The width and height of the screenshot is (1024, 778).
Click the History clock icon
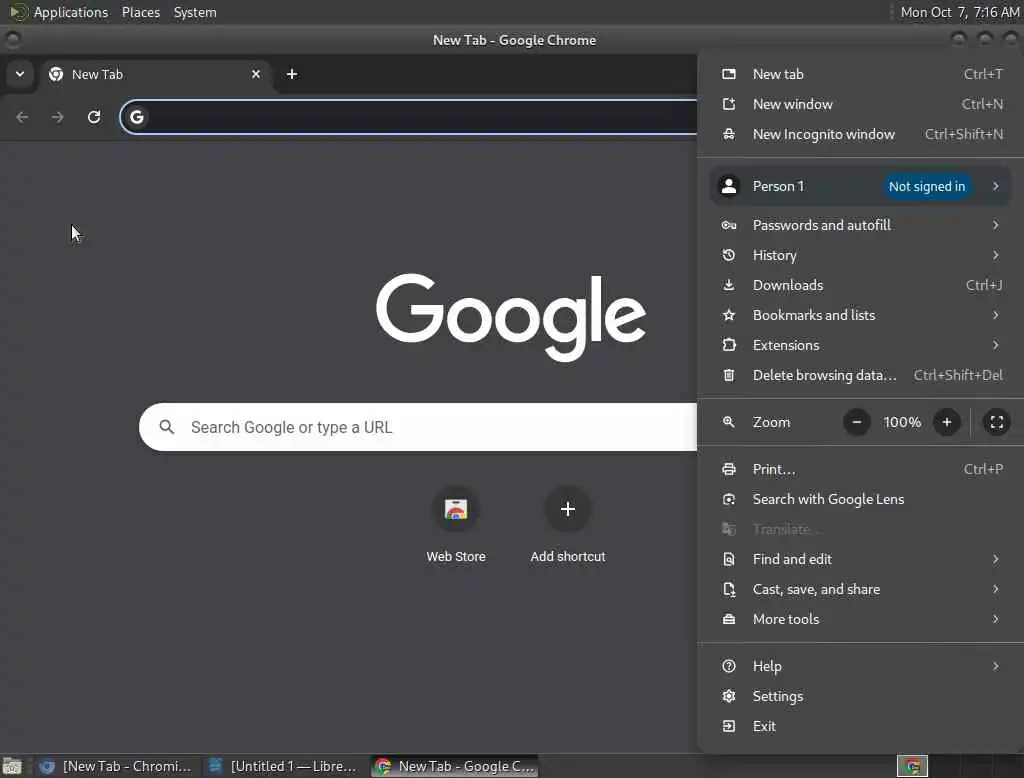tap(729, 255)
